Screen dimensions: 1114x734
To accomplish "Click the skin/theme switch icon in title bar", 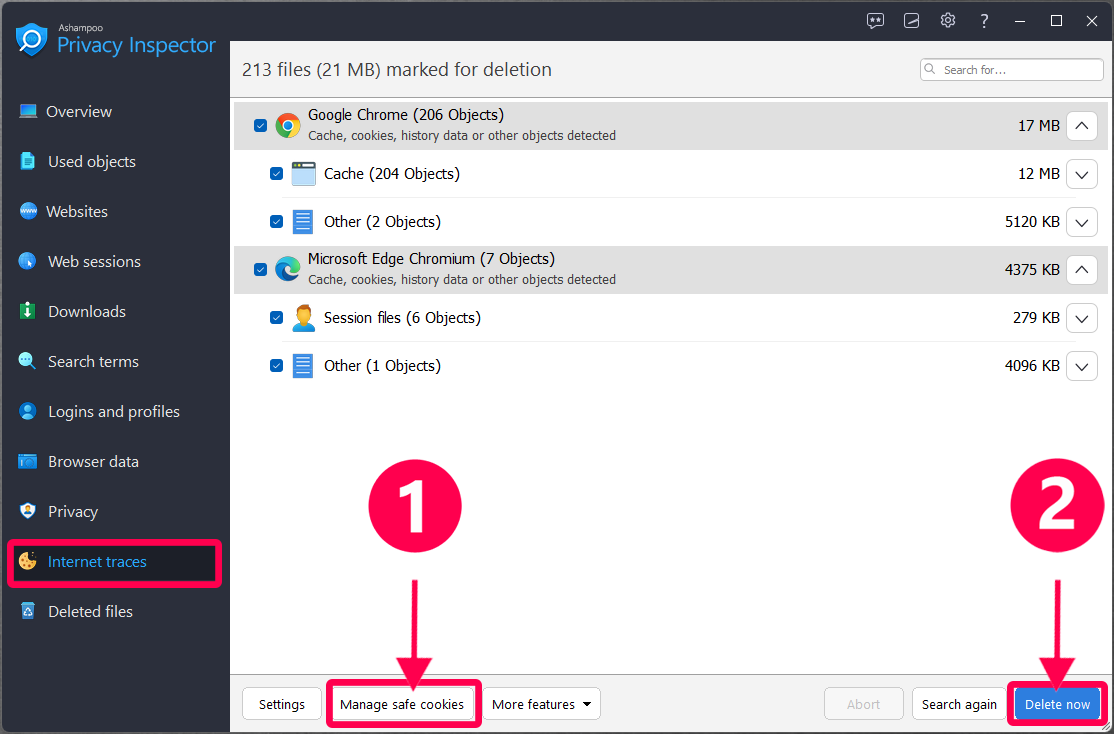I will (x=912, y=21).
